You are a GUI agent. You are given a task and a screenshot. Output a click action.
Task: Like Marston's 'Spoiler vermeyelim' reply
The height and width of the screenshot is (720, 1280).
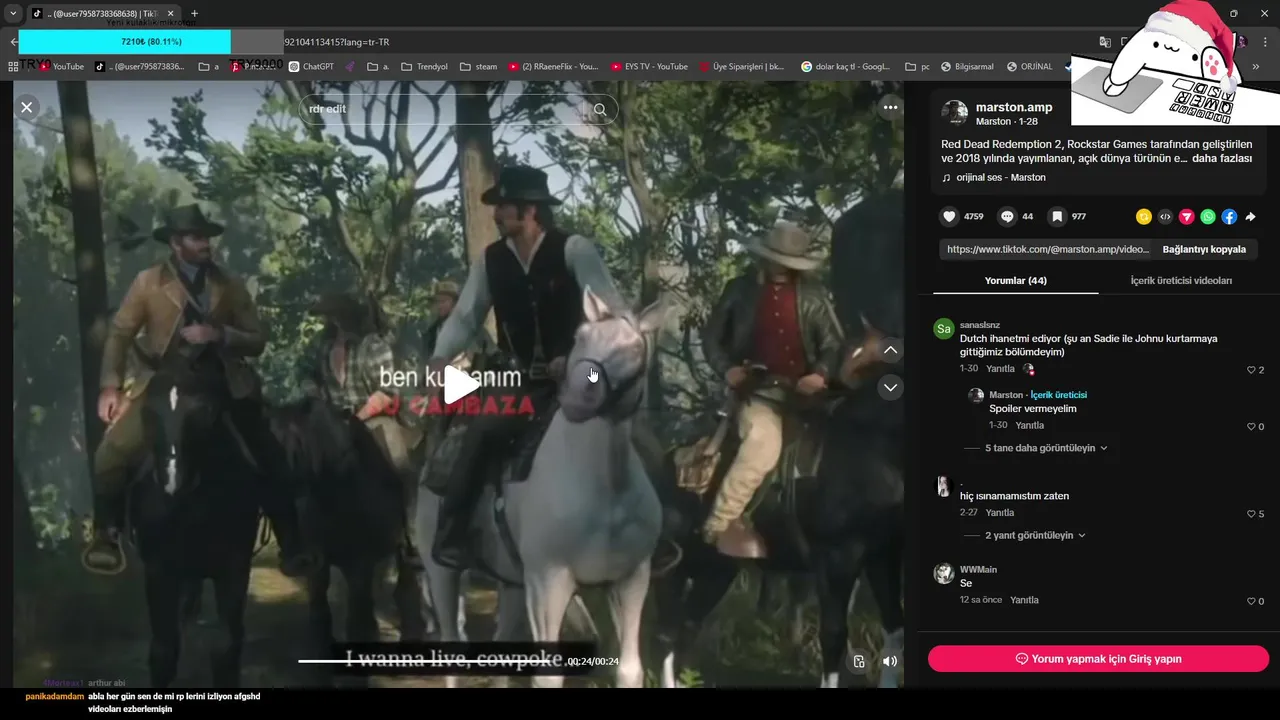1251,427
